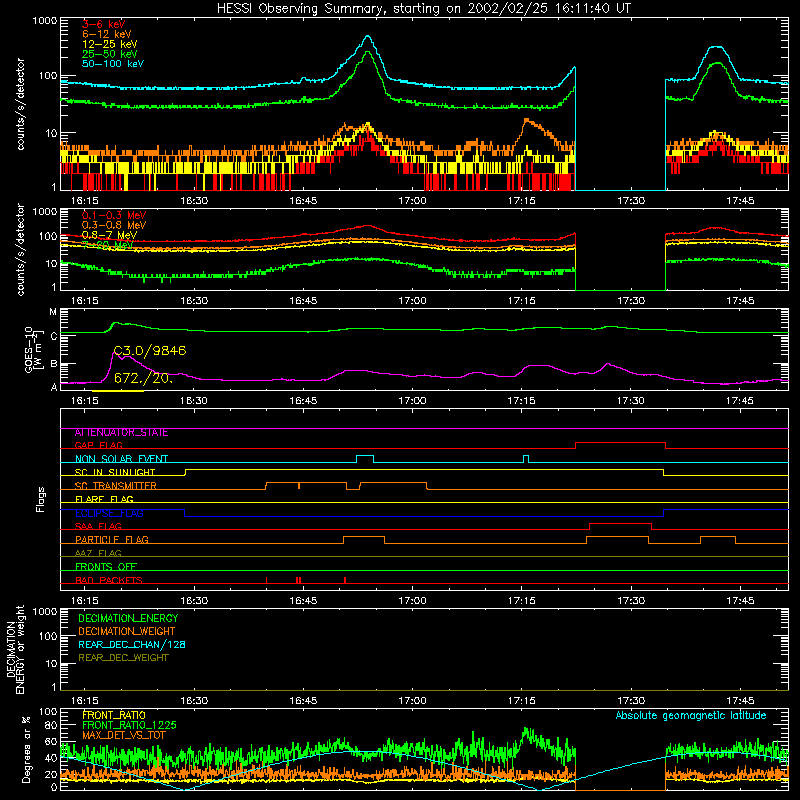Click the 50-100 keV peak near 16:54
Screen dimensions: 800x800
point(367,36)
